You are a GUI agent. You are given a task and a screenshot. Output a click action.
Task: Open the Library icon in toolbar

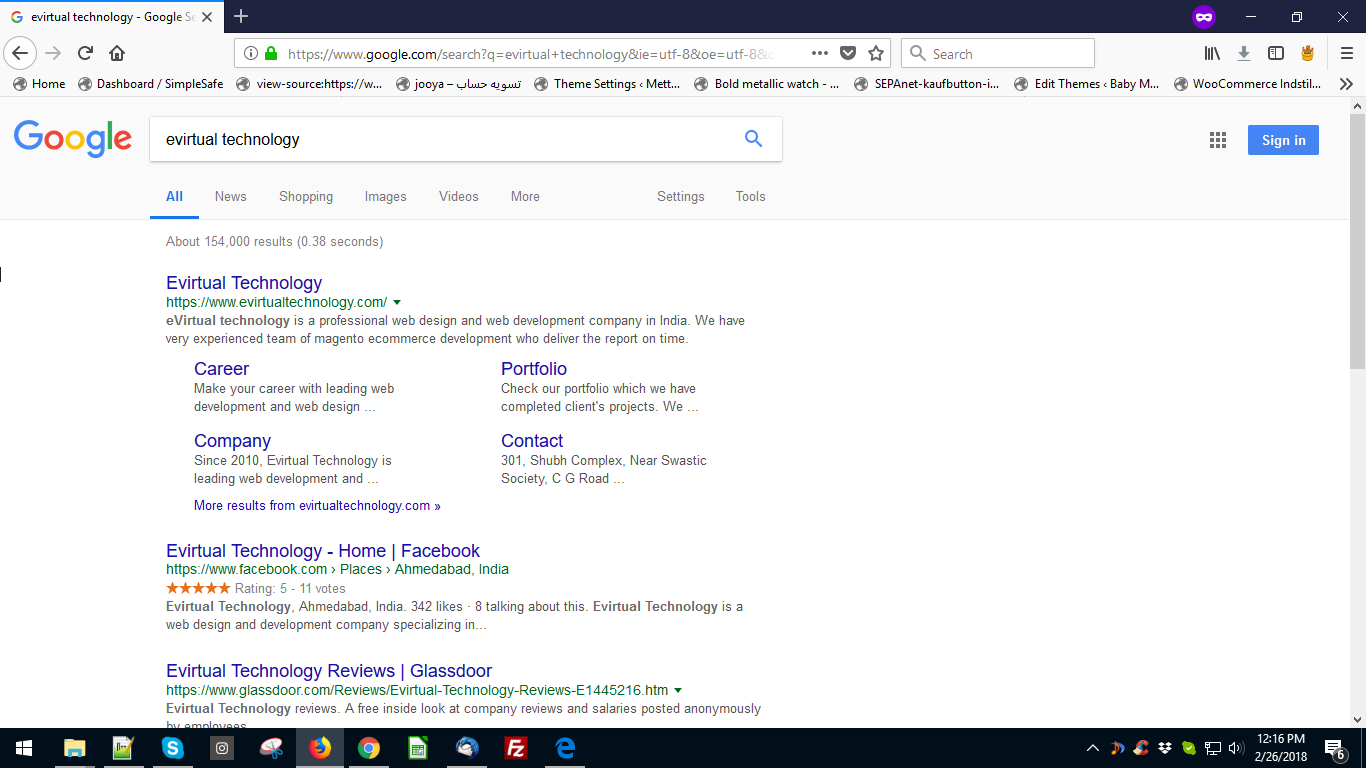[1212, 53]
